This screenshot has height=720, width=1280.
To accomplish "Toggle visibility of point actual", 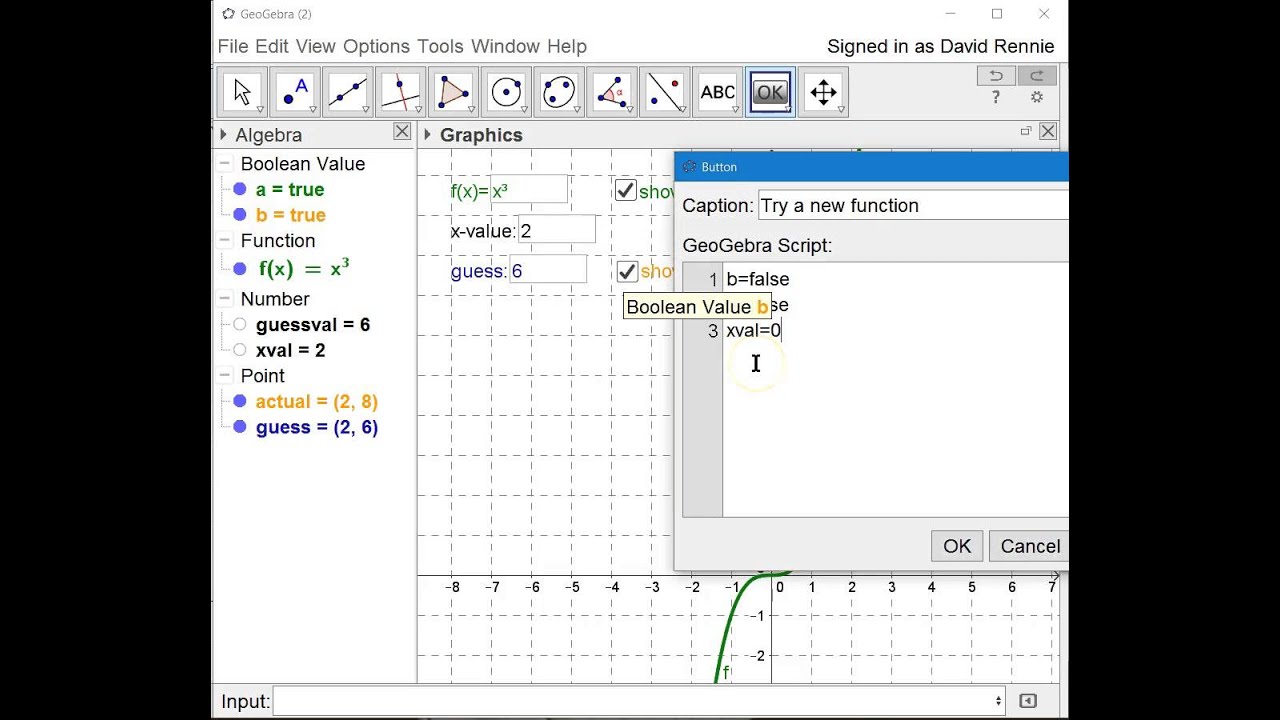I will click(240, 402).
